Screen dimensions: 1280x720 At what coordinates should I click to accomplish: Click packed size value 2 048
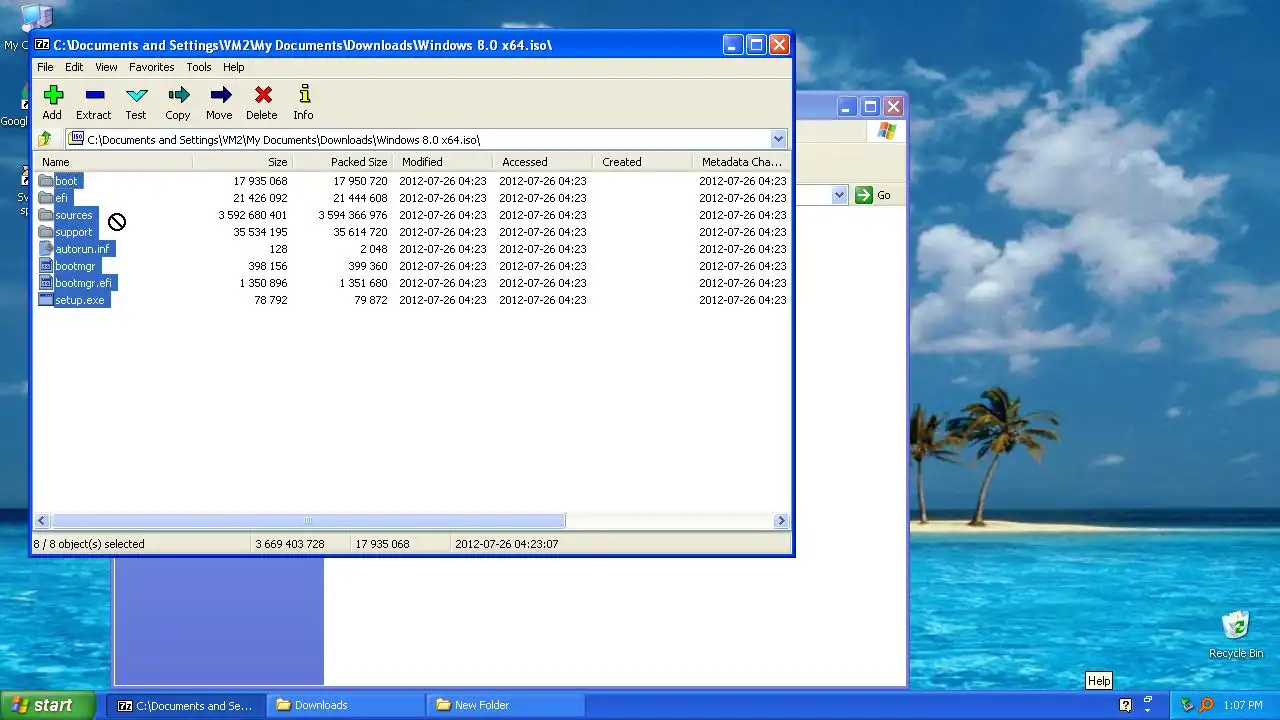pyautogui.click(x=374, y=250)
